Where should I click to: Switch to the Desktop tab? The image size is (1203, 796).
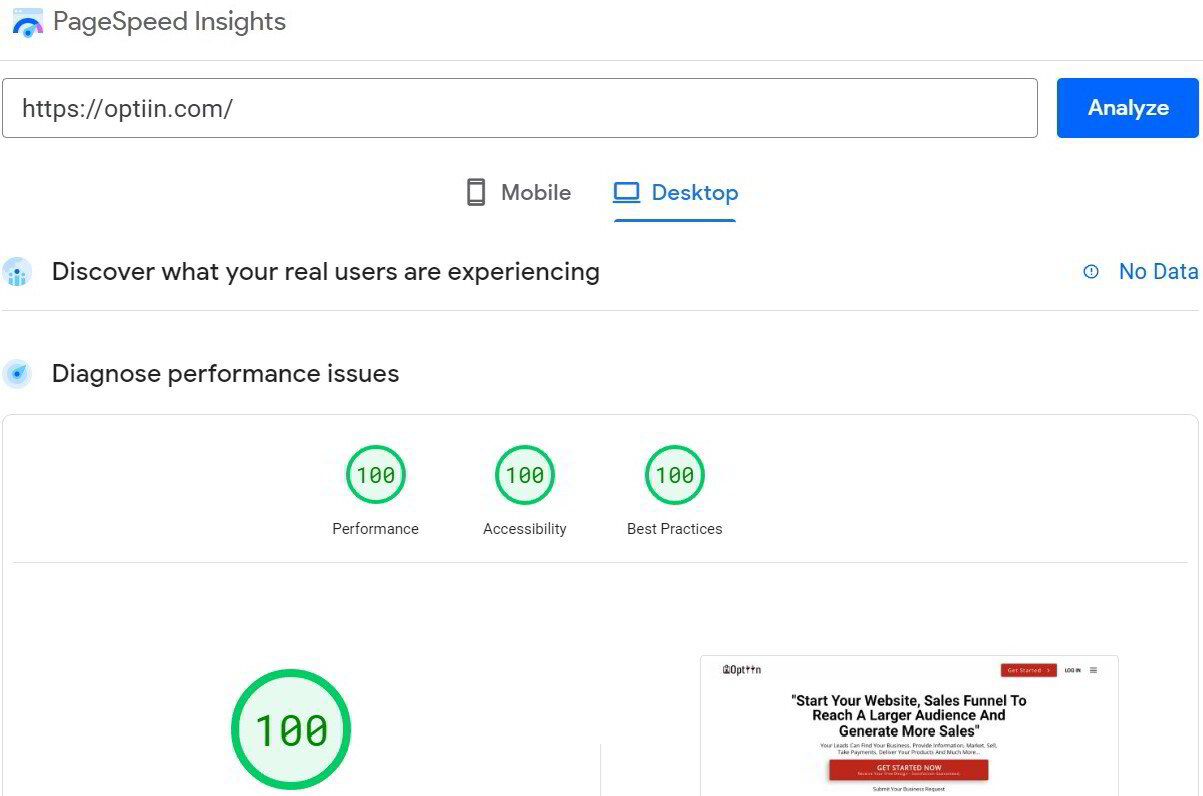[675, 192]
